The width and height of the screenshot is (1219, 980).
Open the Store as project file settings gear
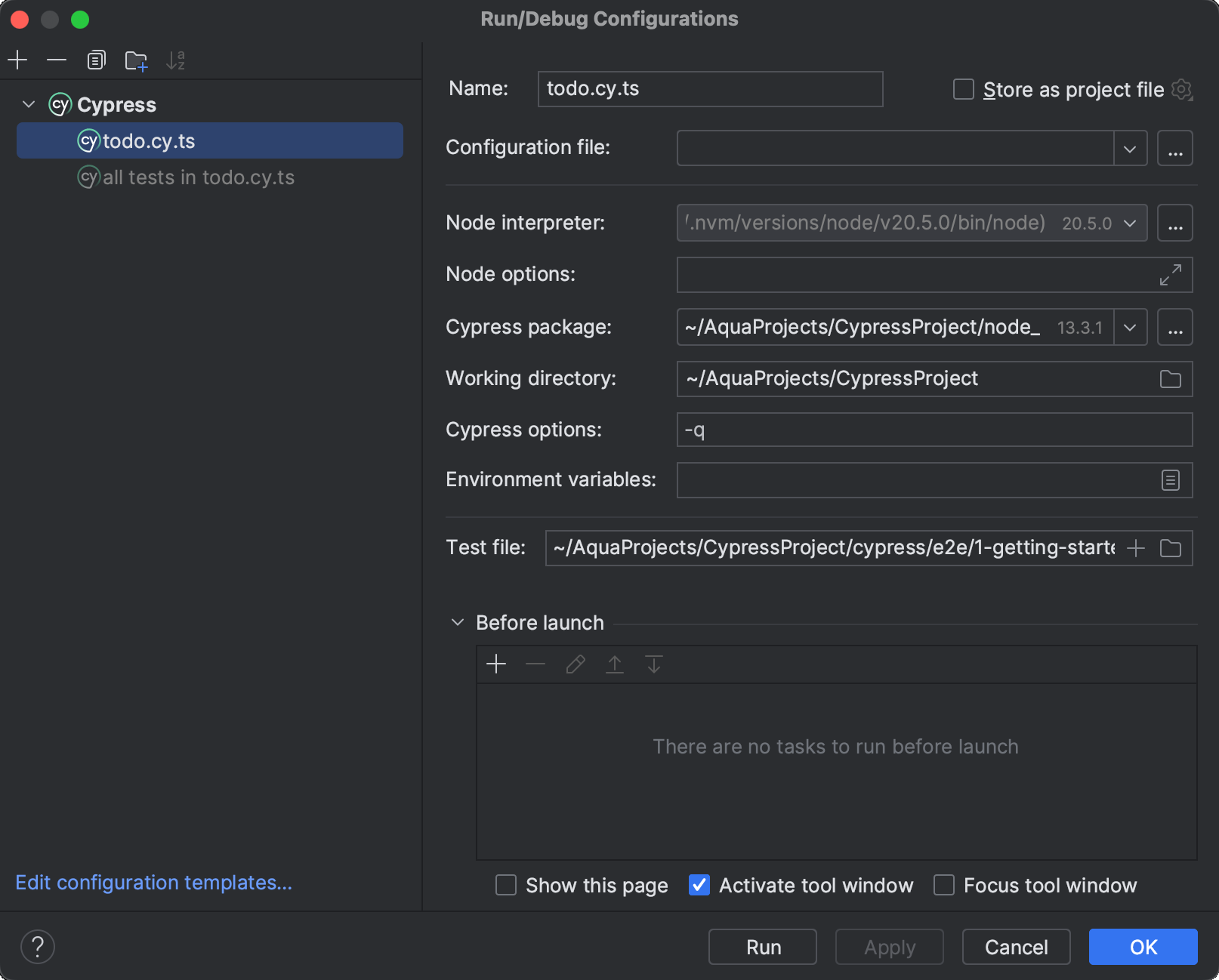(x=1182, y=89)
